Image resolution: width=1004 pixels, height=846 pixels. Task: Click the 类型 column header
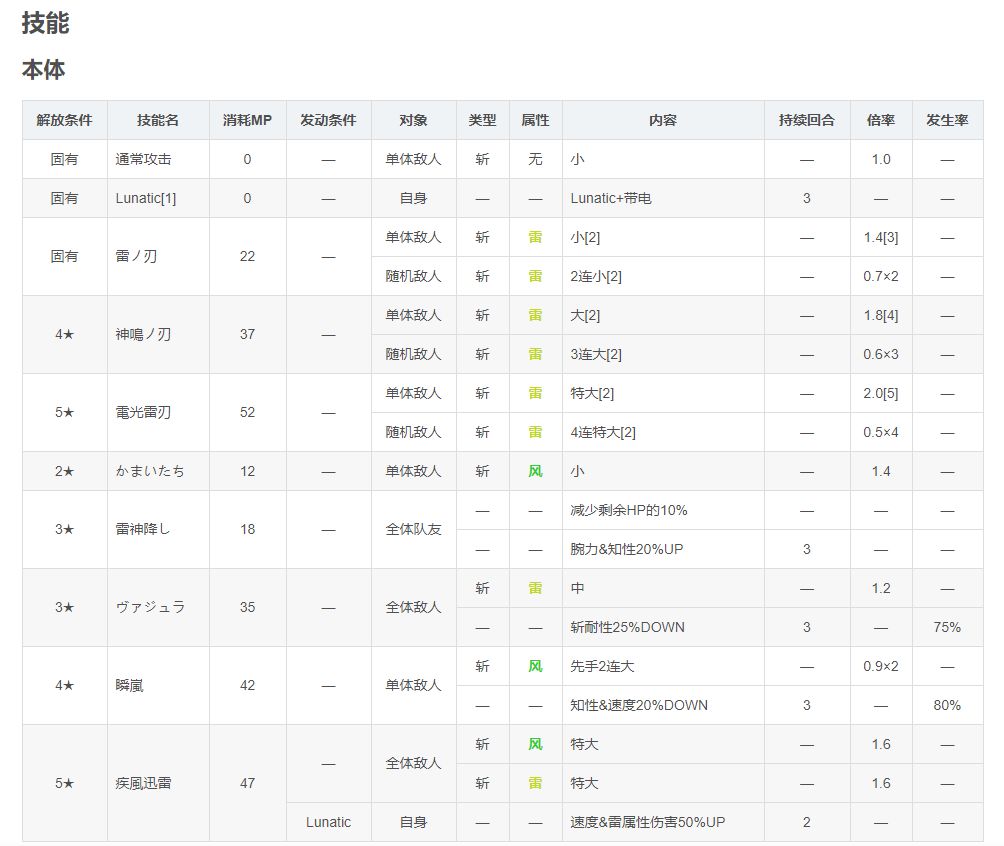tap(483, 120)
